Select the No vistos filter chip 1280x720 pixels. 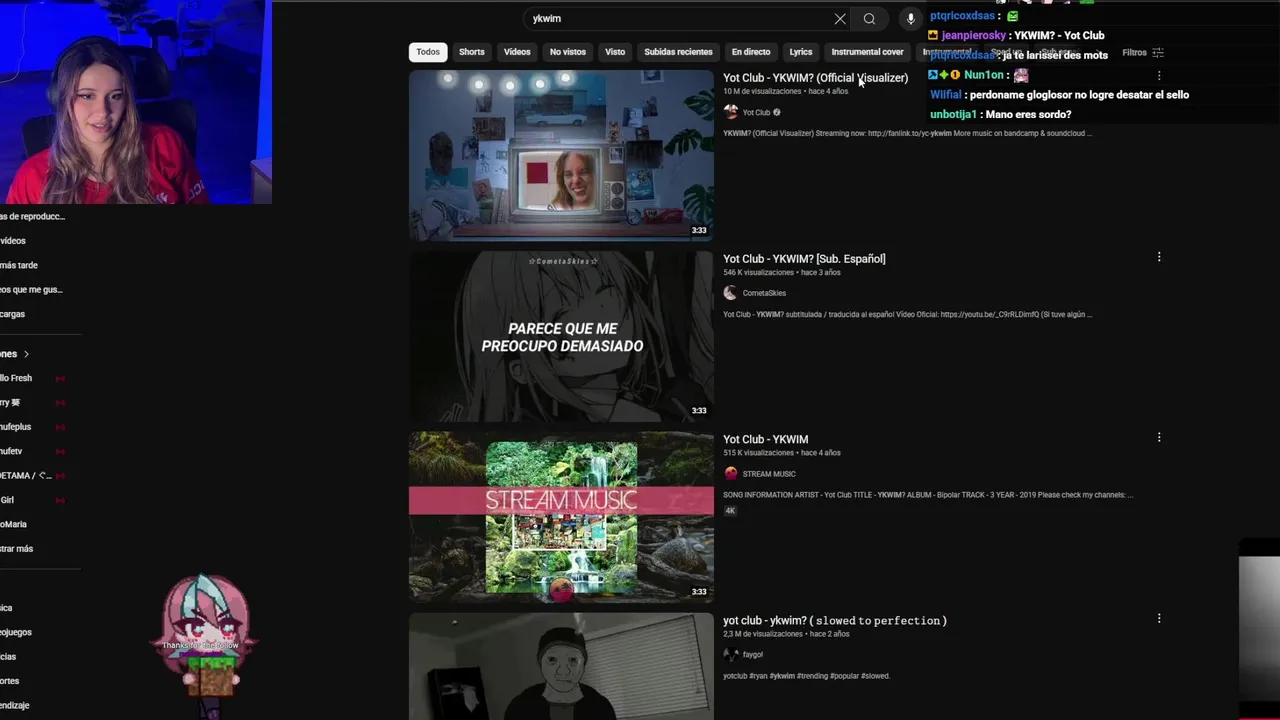point(568,52)
